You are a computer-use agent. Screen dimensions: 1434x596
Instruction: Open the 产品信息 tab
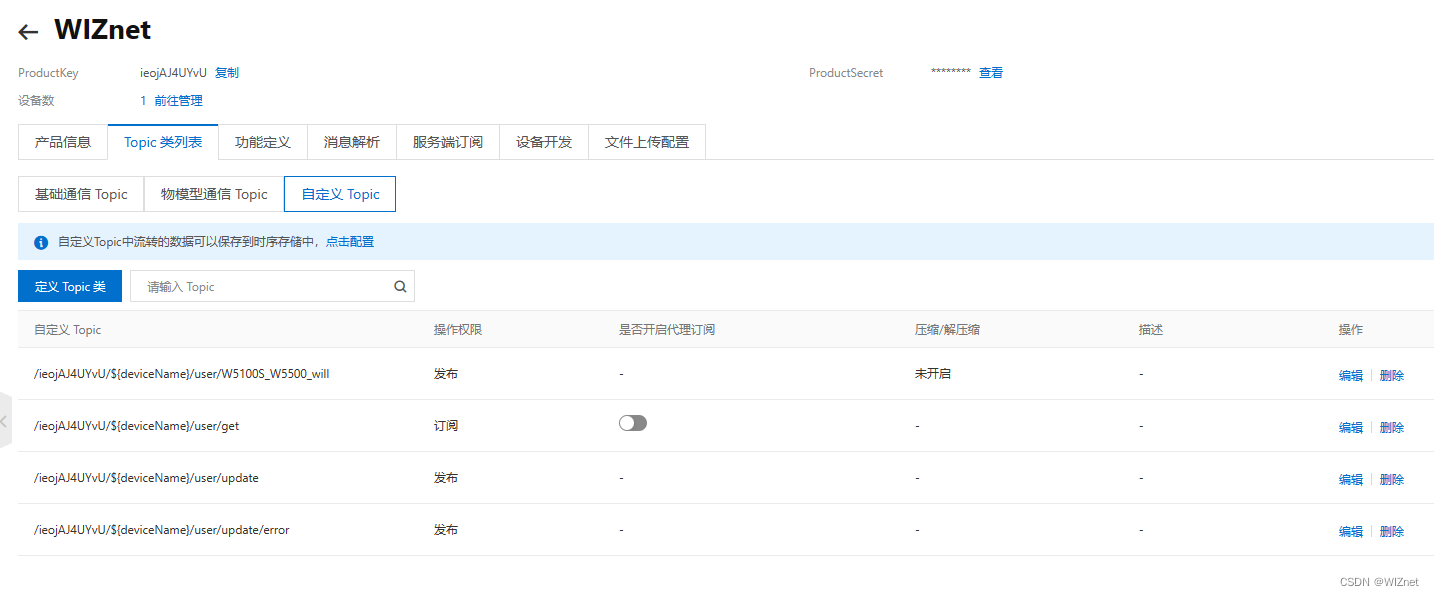coord(63,142)
